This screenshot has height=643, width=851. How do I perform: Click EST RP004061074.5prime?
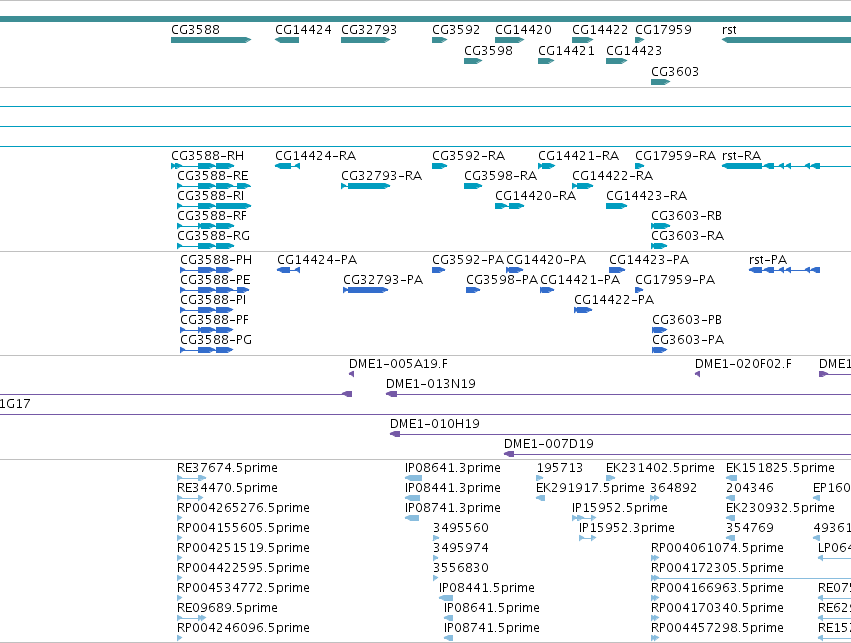[x=717, y=548]
